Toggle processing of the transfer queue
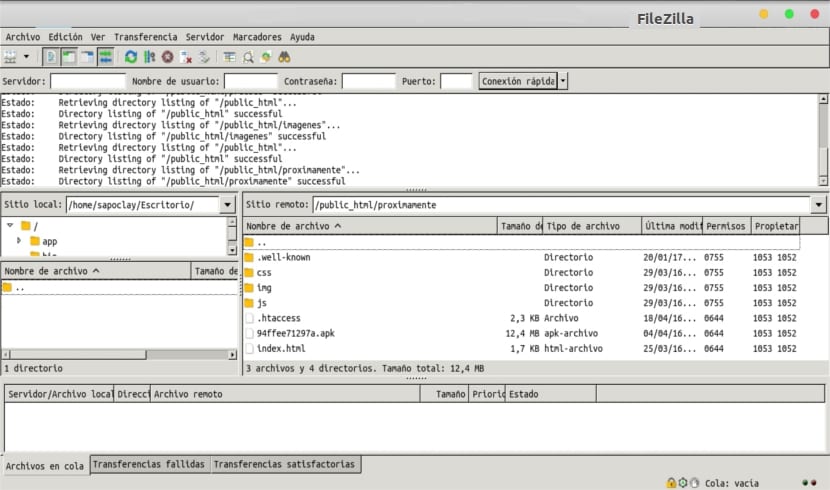Screen dimensions: 830x490 click(x=149, y=57)
